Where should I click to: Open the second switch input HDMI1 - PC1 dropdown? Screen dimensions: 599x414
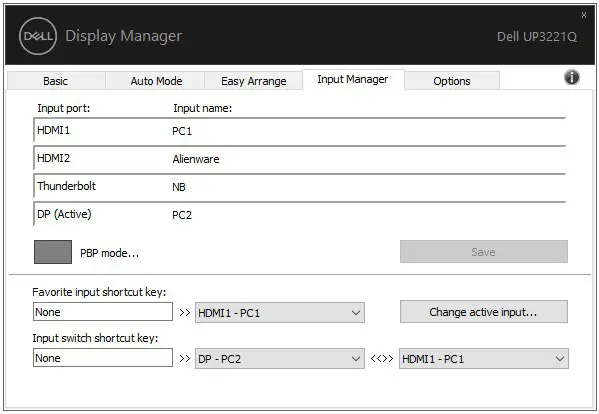[484, 359]
